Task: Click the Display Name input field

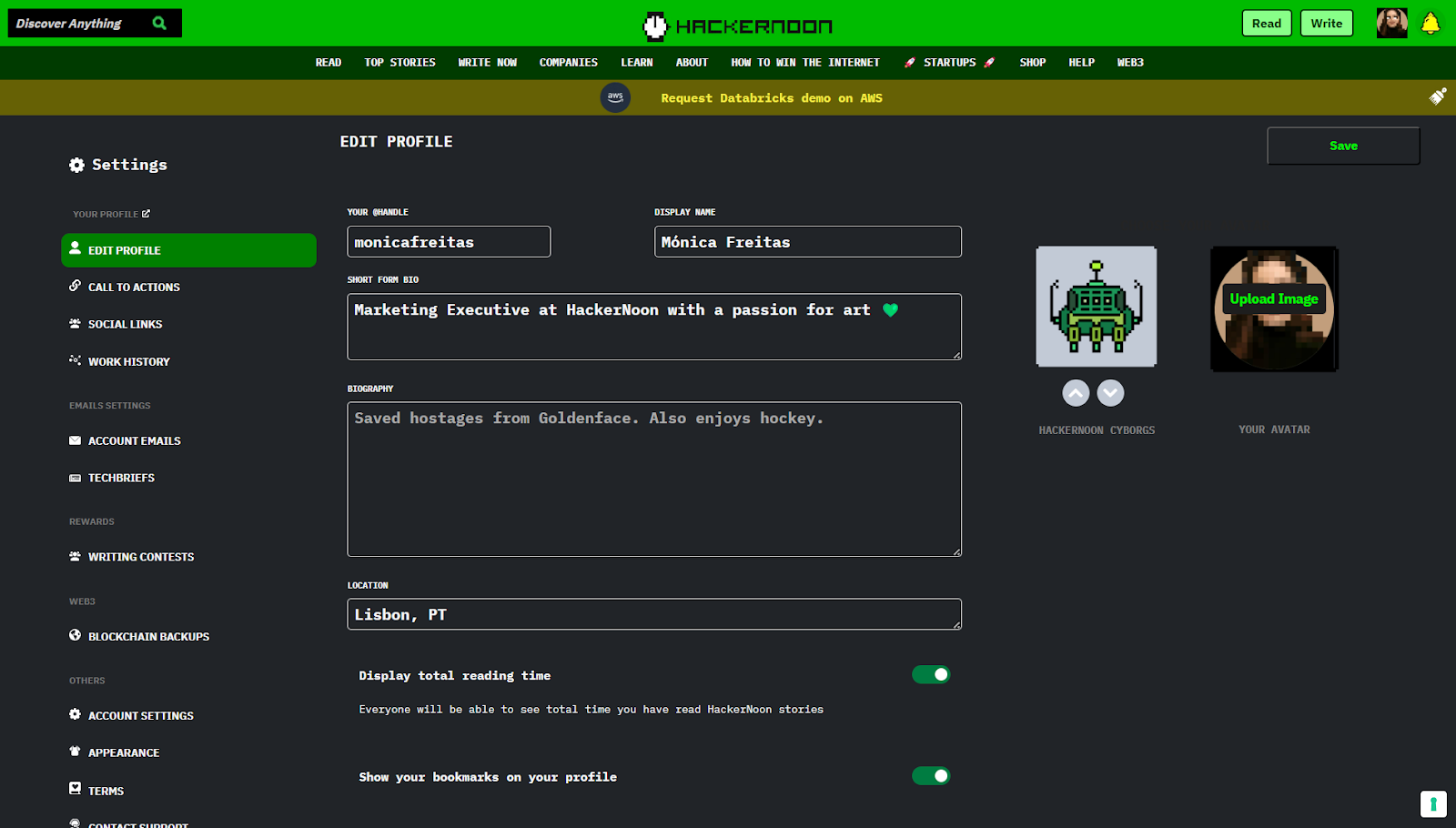Action: 808,242
